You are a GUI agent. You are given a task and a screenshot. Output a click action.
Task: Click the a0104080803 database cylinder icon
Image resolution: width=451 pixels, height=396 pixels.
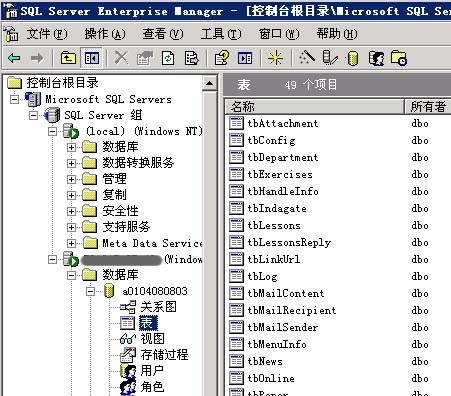tap(109, 291)
